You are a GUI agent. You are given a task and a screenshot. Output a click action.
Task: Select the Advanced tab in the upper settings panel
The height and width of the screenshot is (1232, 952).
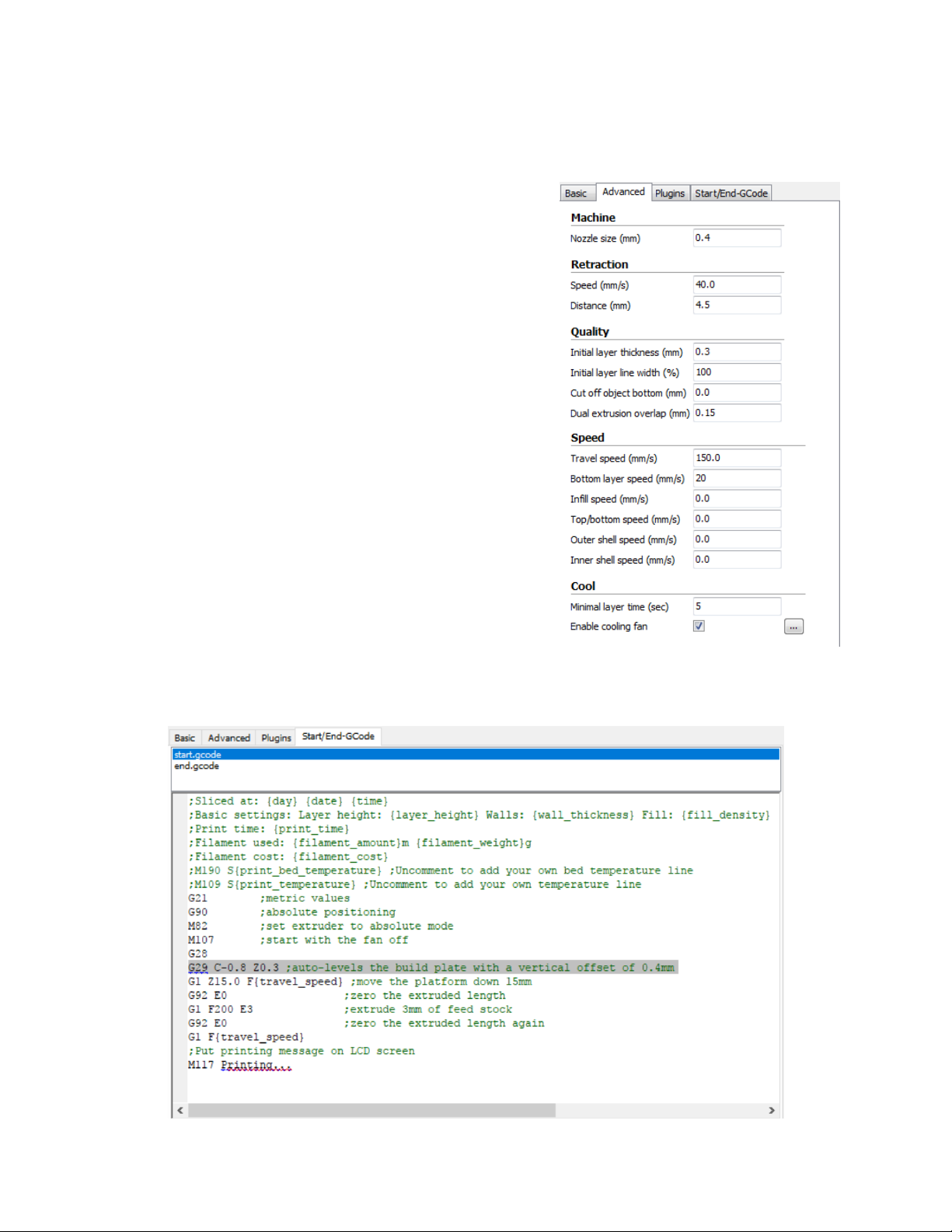(623, 192)
